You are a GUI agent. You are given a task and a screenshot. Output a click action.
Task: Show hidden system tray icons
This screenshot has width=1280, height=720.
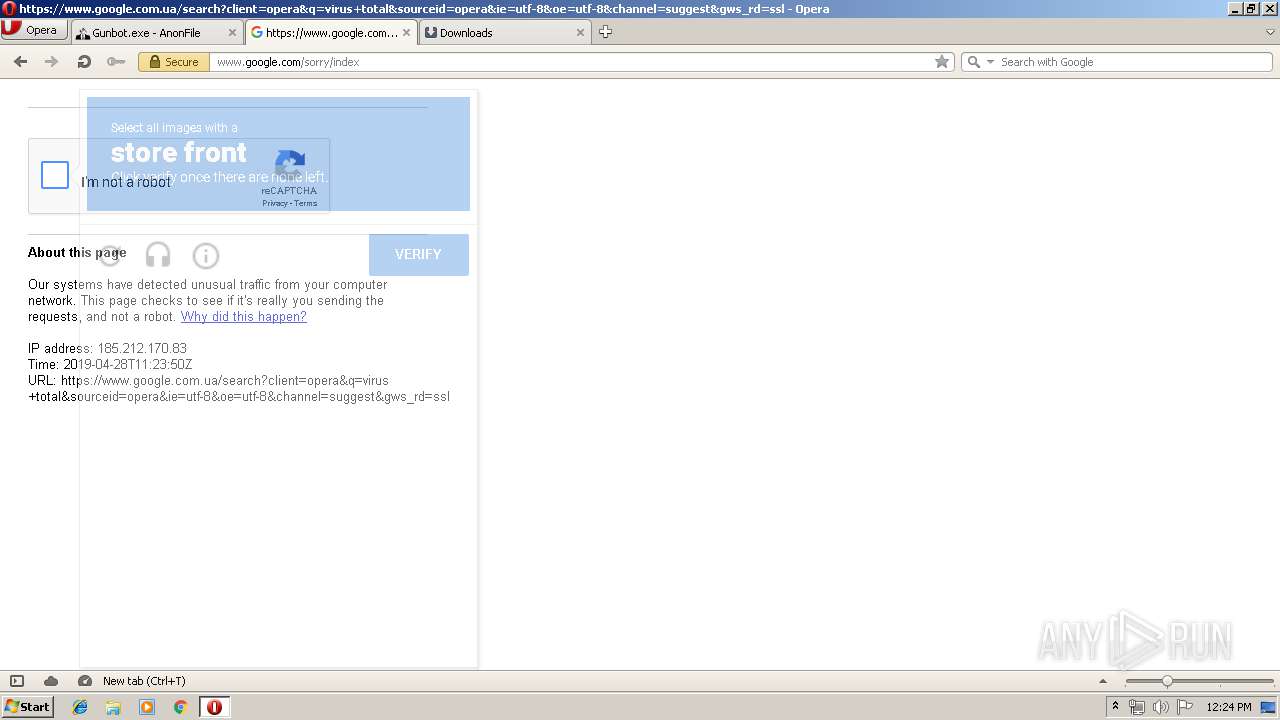click(1115, 707)
